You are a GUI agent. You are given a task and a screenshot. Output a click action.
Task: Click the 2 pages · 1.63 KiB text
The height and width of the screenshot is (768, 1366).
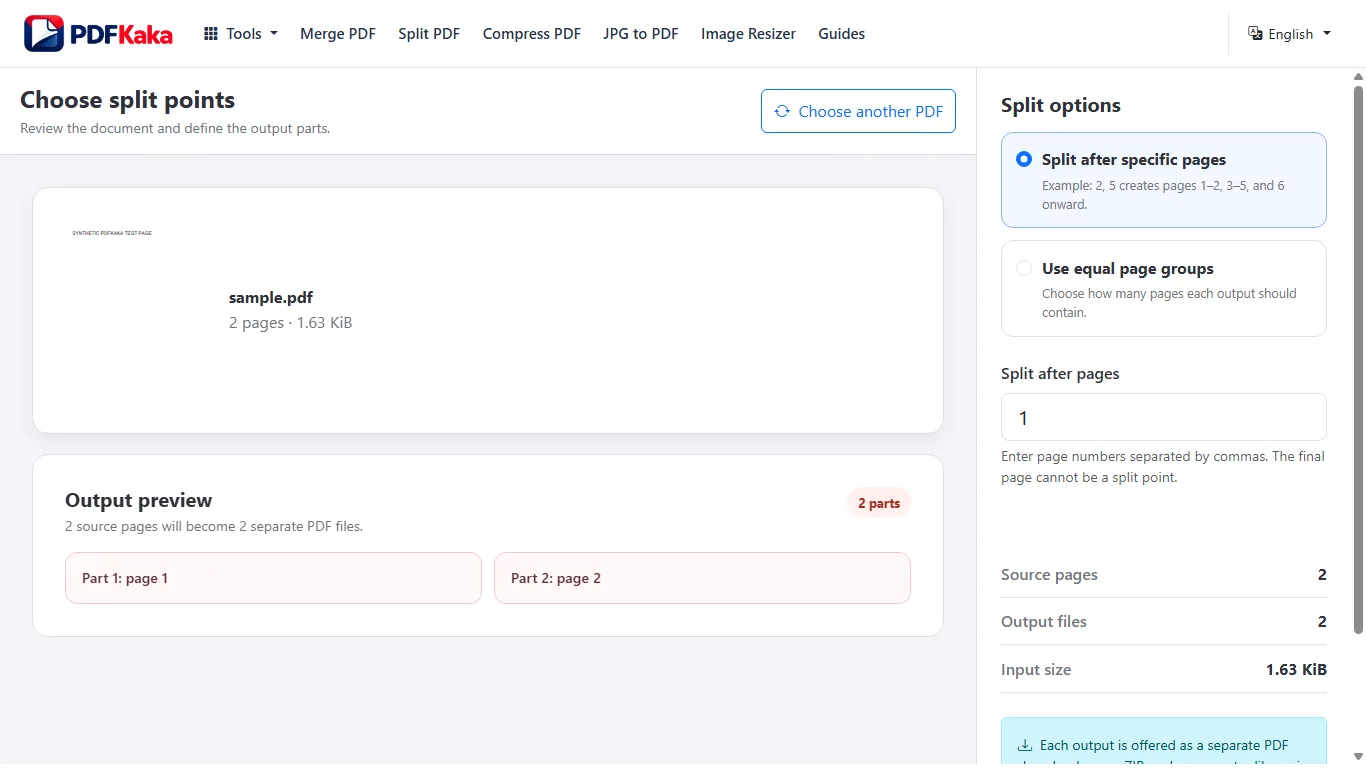tap(290, 323)
